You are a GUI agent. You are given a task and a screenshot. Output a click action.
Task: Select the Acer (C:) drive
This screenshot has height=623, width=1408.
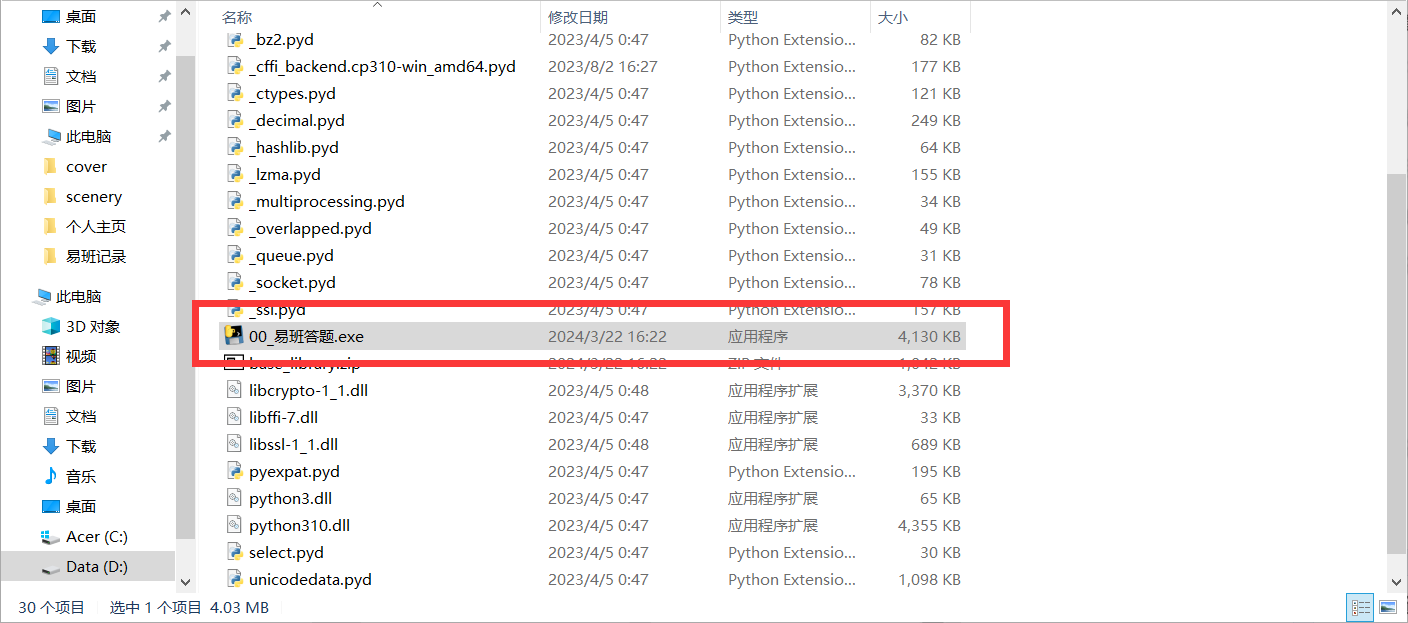96,537
